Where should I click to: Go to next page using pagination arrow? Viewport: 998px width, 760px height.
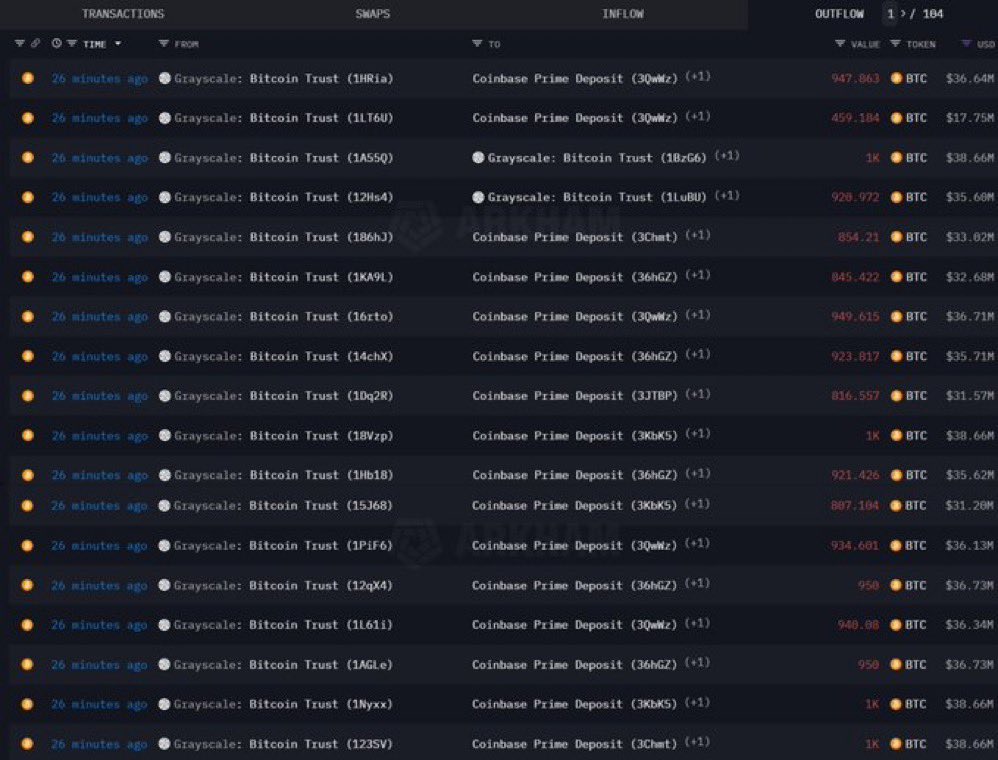click(x=903, y=13)
